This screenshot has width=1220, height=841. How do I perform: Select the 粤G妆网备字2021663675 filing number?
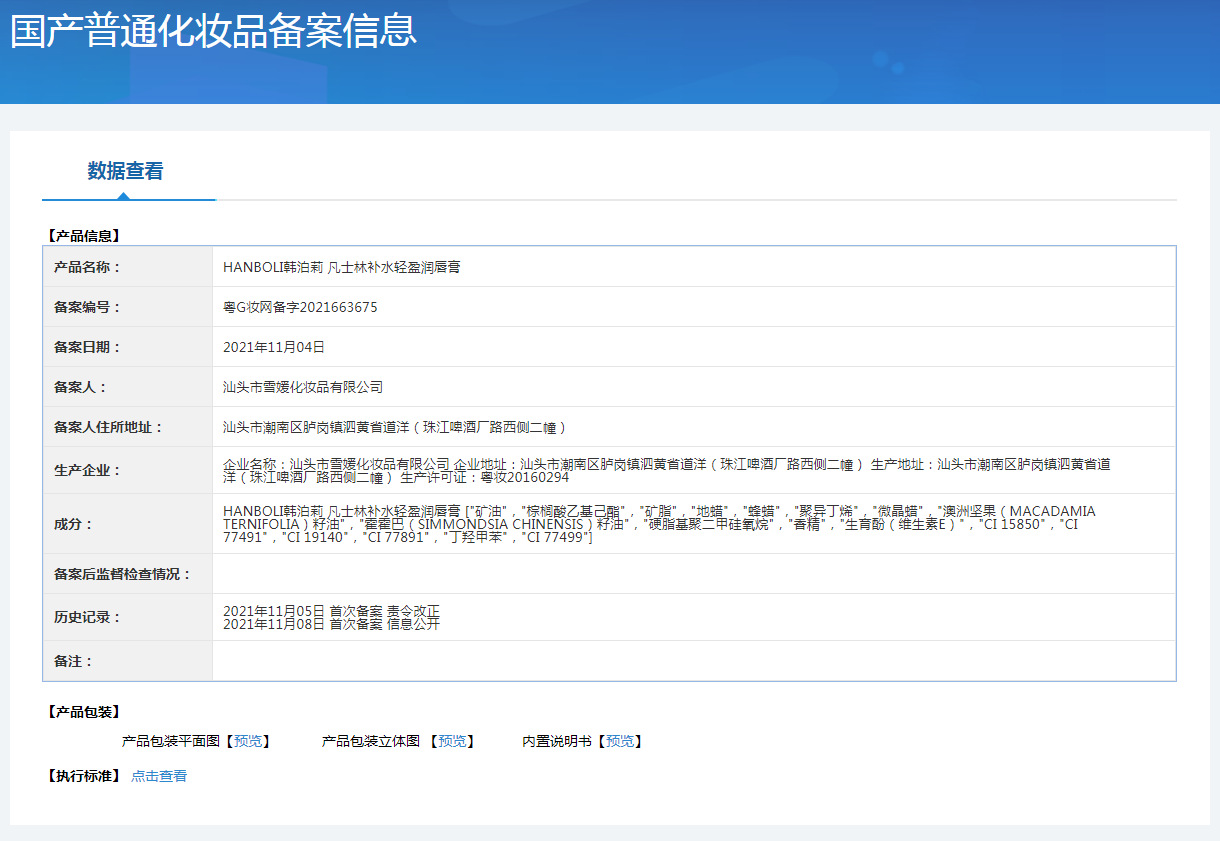(300, 307)
